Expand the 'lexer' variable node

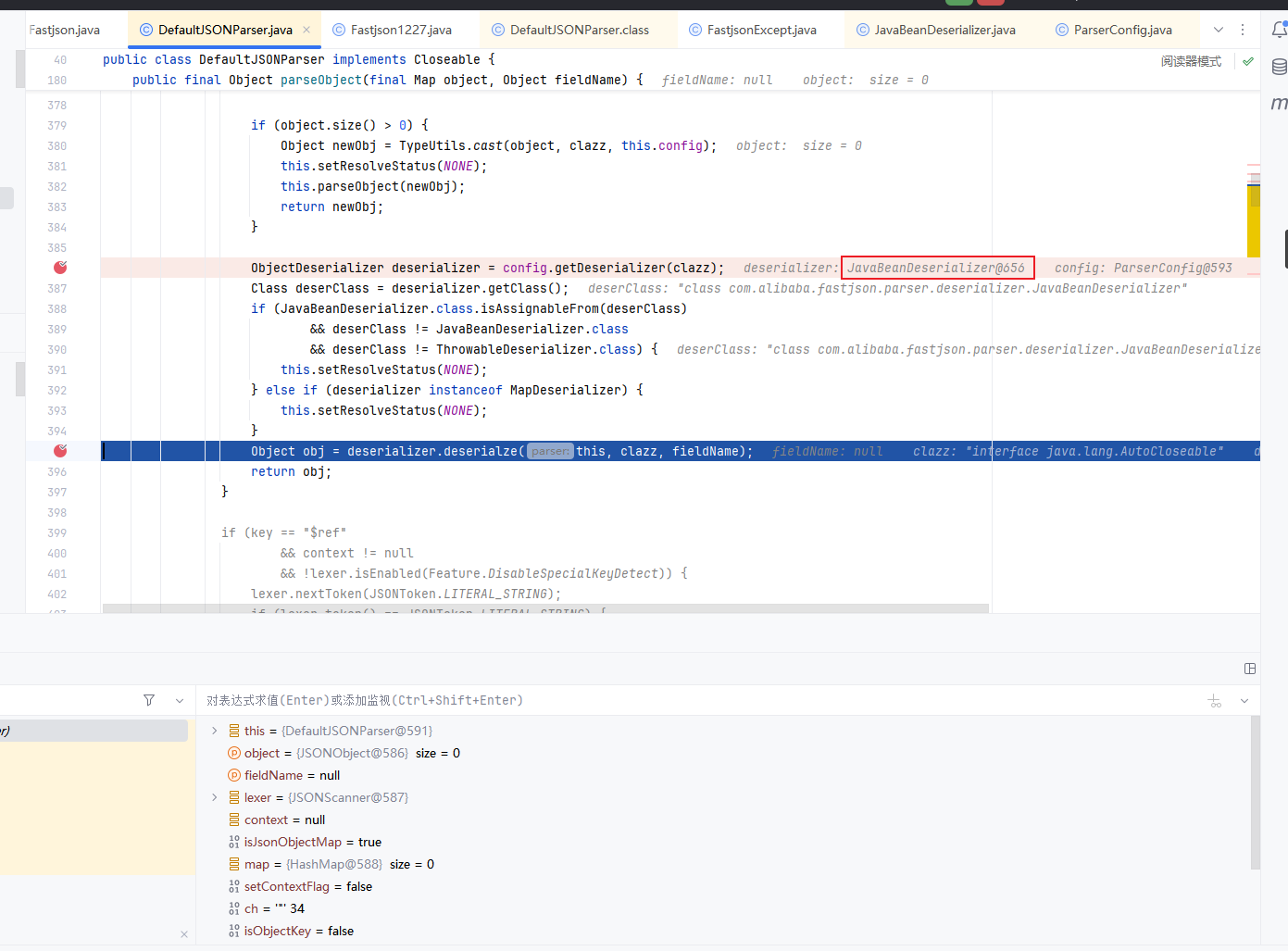[215, 797]
